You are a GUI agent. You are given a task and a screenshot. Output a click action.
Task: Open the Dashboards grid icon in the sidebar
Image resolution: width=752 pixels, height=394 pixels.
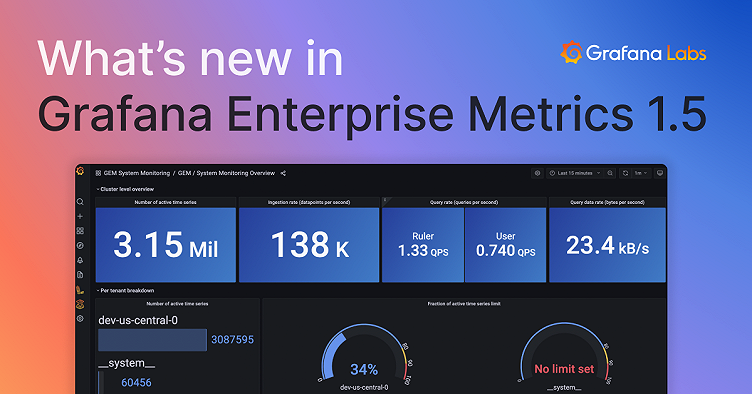coord(80,231)
